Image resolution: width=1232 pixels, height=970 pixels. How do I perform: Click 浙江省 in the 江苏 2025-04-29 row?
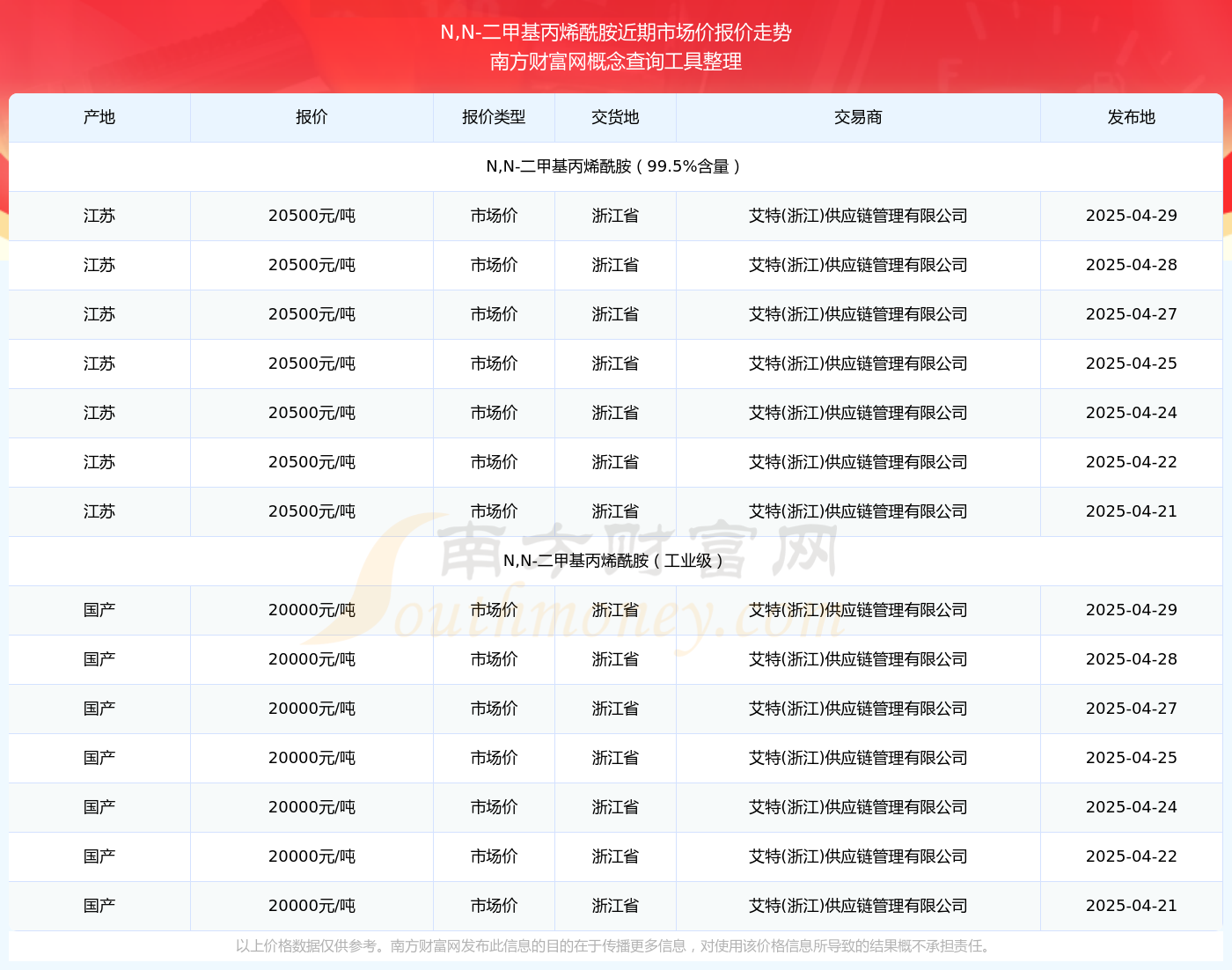coord(615,216)
